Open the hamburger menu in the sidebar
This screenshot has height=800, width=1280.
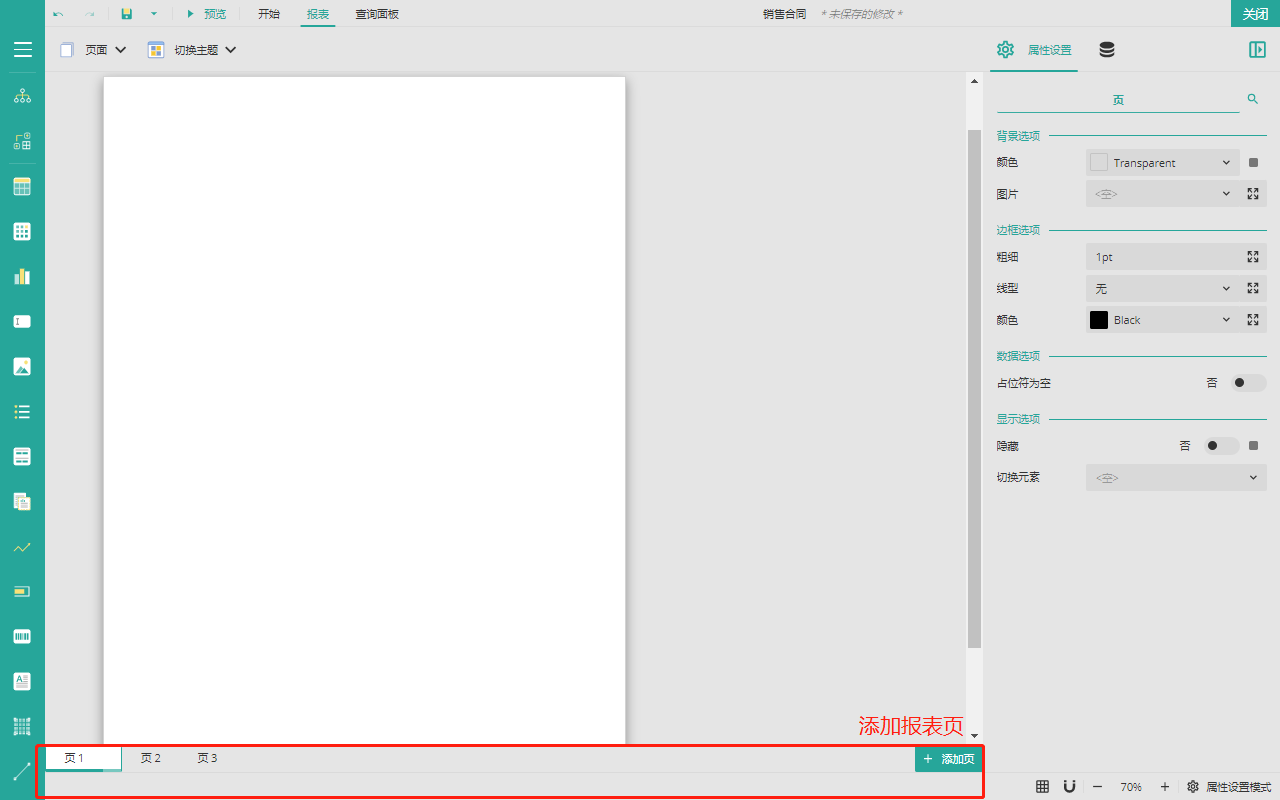coord(22,50)
